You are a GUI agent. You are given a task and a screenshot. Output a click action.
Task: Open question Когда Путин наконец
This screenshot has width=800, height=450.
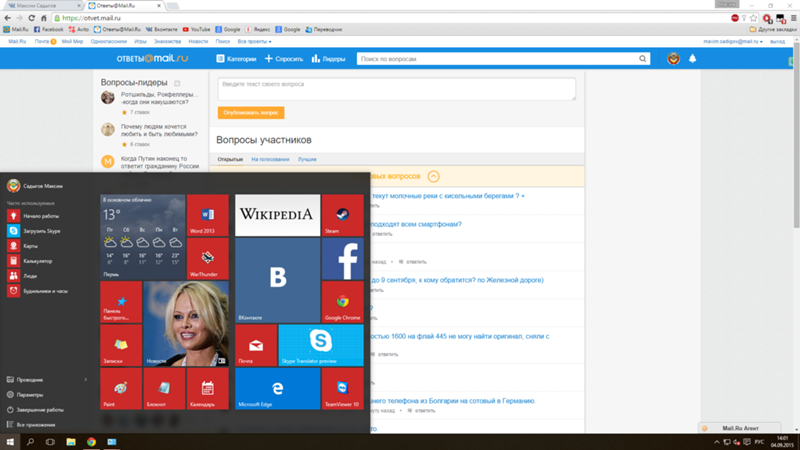(160, 162)
